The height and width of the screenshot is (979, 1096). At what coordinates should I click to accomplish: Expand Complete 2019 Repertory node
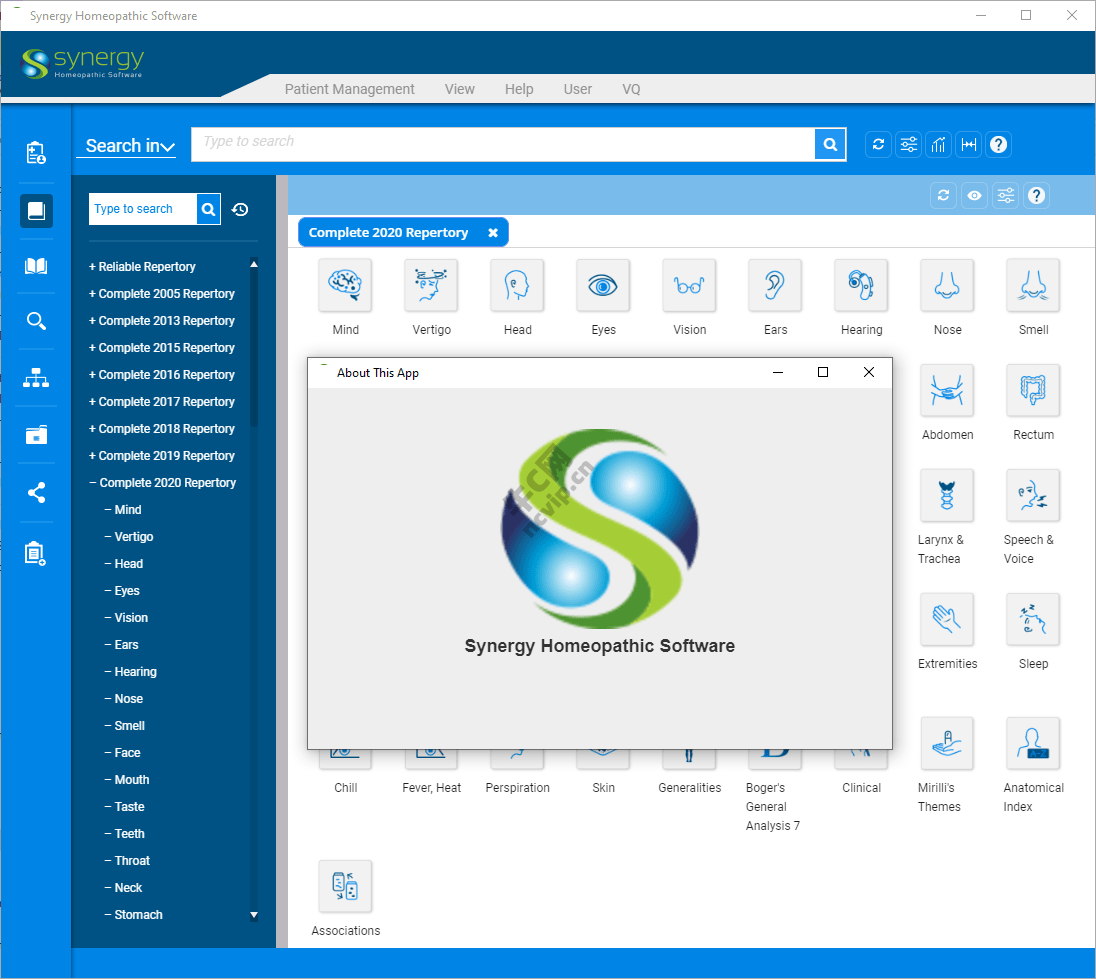tap(161, 456)
